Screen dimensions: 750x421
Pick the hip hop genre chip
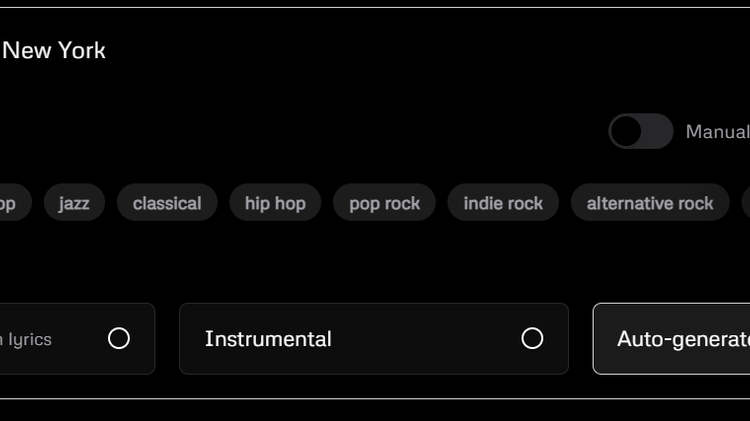point(275,203)
